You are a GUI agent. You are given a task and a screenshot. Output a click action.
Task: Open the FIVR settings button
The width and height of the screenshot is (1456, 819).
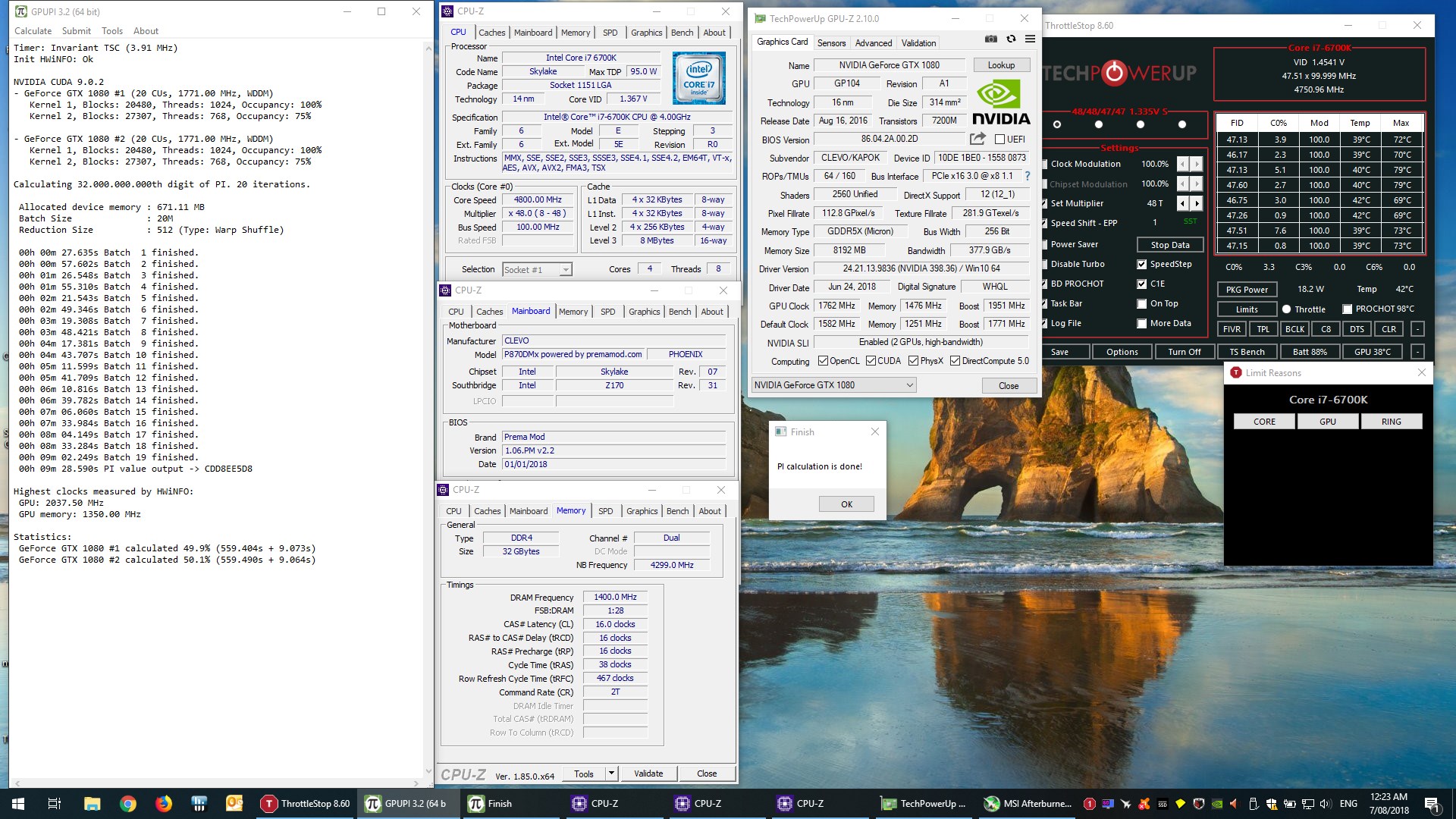pyautogui.click(x=1232, y=329)
